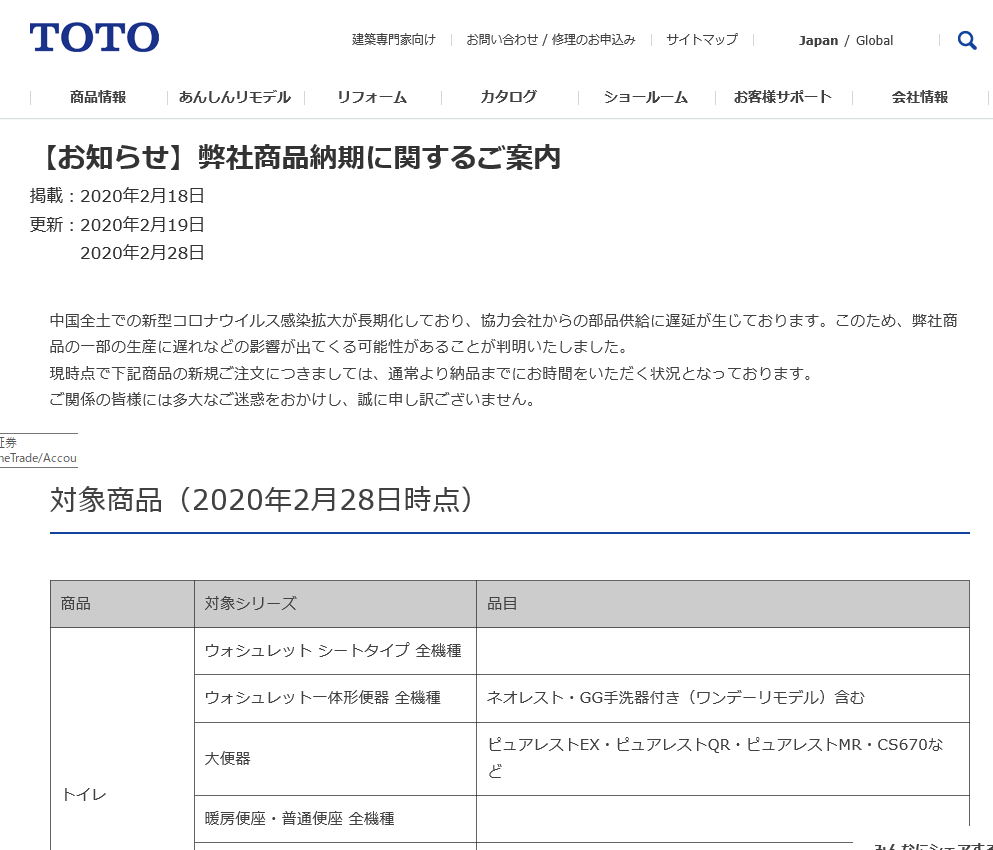Select cell 暖房便座・普通便座 全機種
Screen dimensions: 993x850
(x=336, y=819)
